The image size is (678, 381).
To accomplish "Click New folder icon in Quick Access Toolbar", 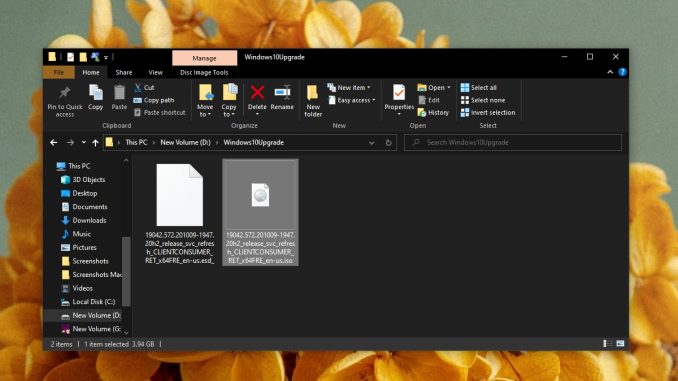I will [x=83, y=57].
